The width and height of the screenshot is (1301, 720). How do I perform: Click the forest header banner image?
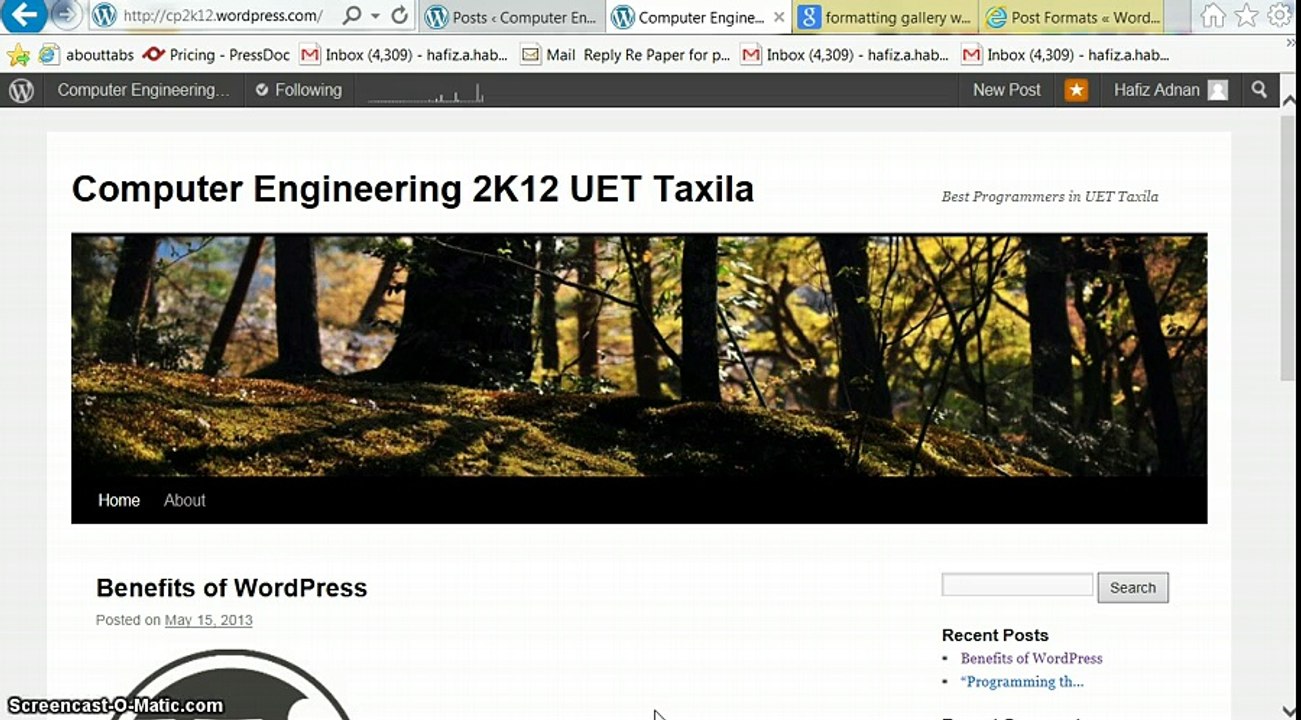point(639,355)
